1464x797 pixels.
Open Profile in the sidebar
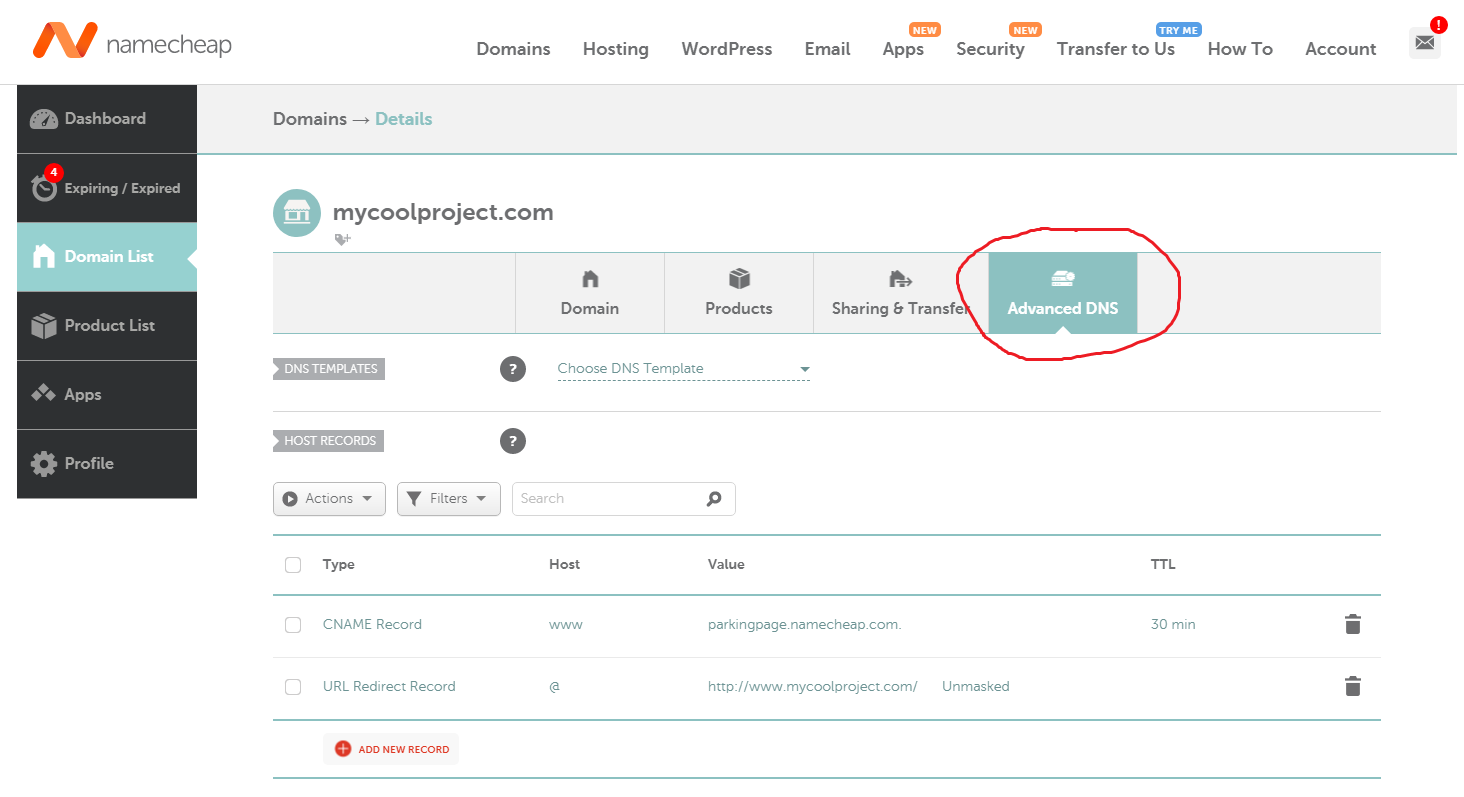(x=107, y=464)
